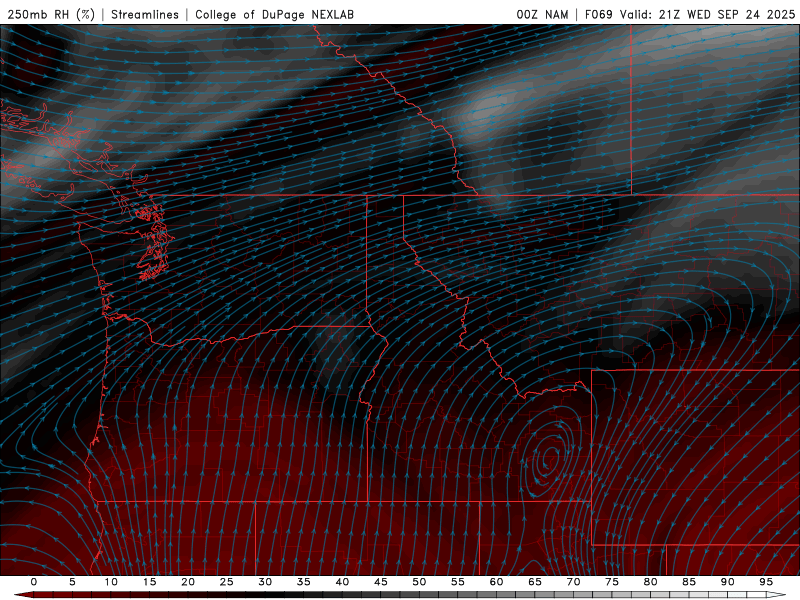Click the "75" label on the color scale
The width and height of the screenshot is (800, 600).
point(612,582)
